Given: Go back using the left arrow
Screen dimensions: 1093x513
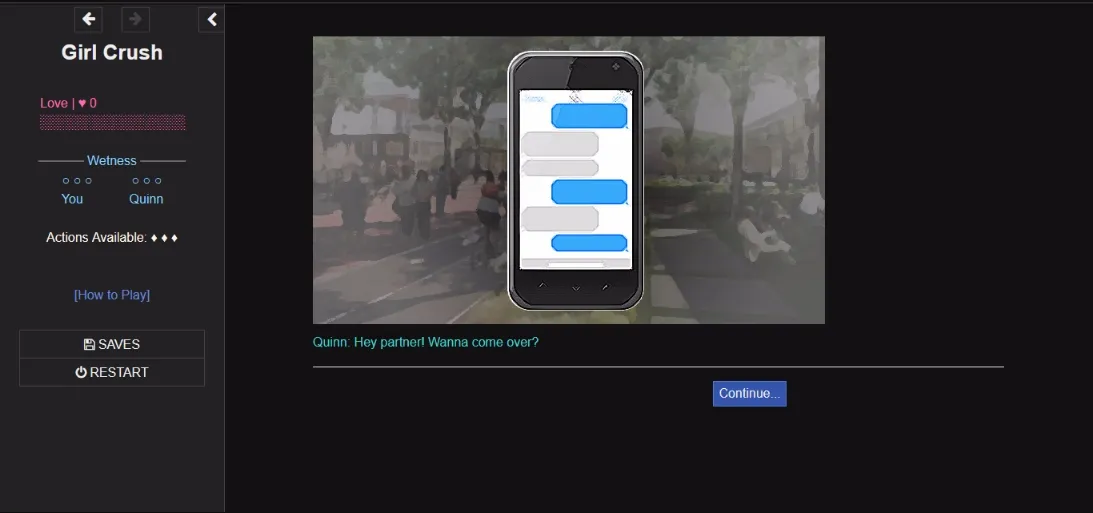Looking at the screenshot, I should point(89,19).
